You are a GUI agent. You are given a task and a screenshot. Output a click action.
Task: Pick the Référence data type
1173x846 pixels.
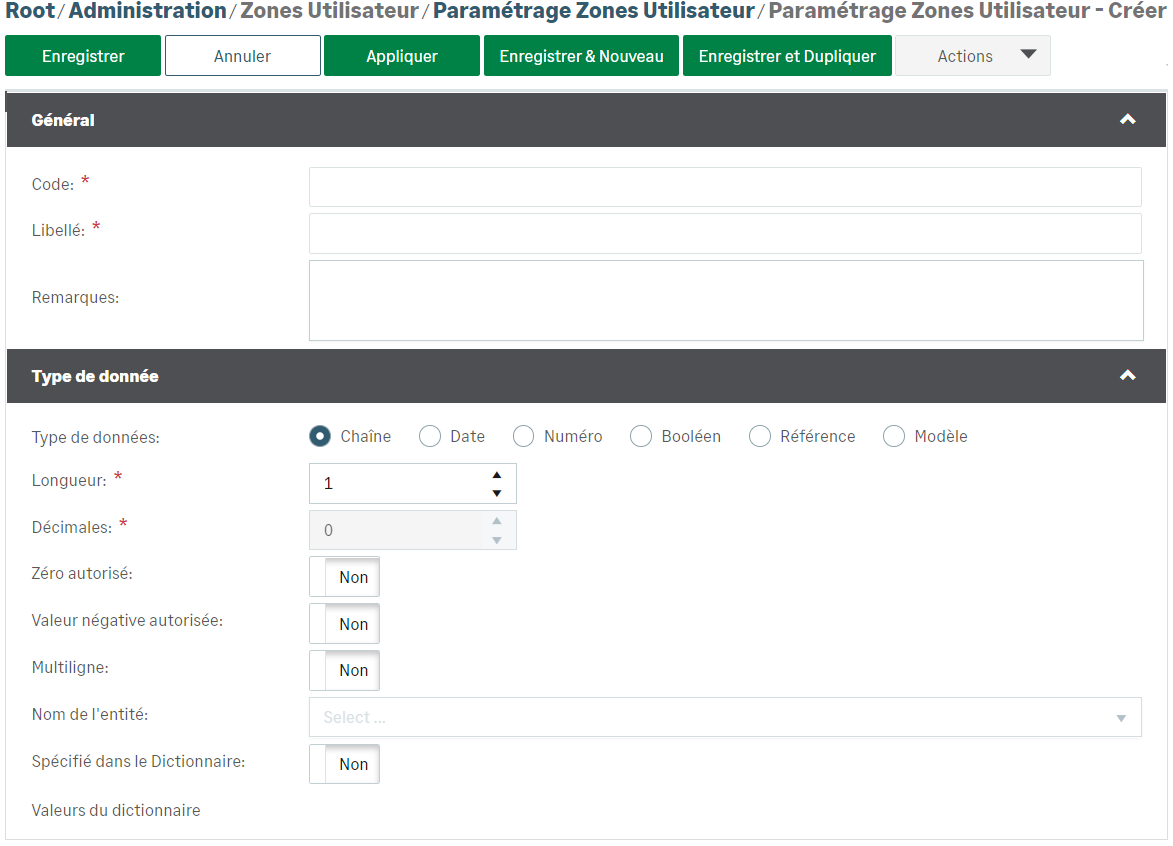pos(760,436)
